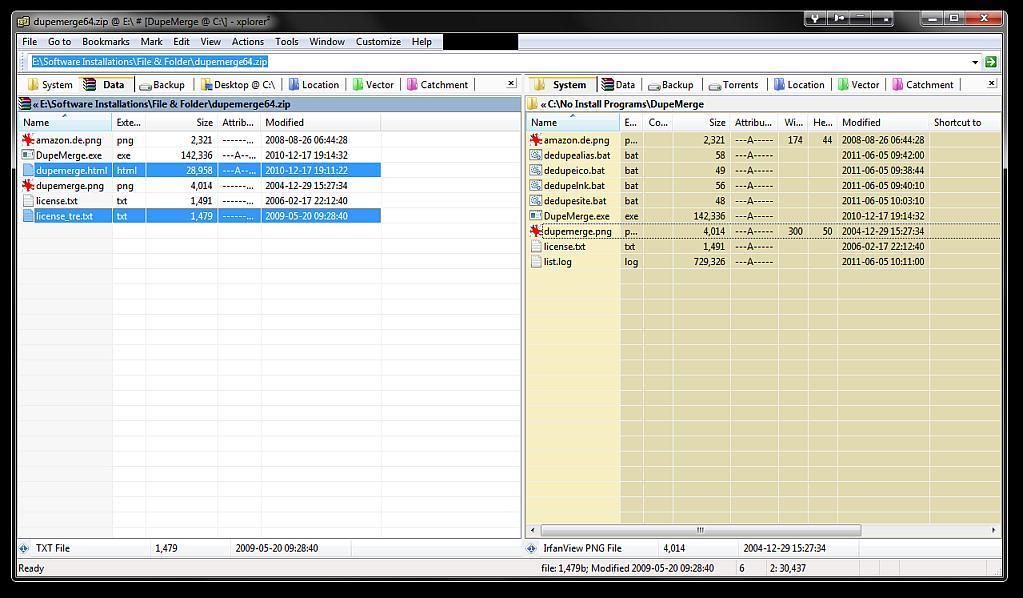Click the license_tre.txt file icon
The height and width of the screenshot is (598, 1023).
tap(28, 216)
